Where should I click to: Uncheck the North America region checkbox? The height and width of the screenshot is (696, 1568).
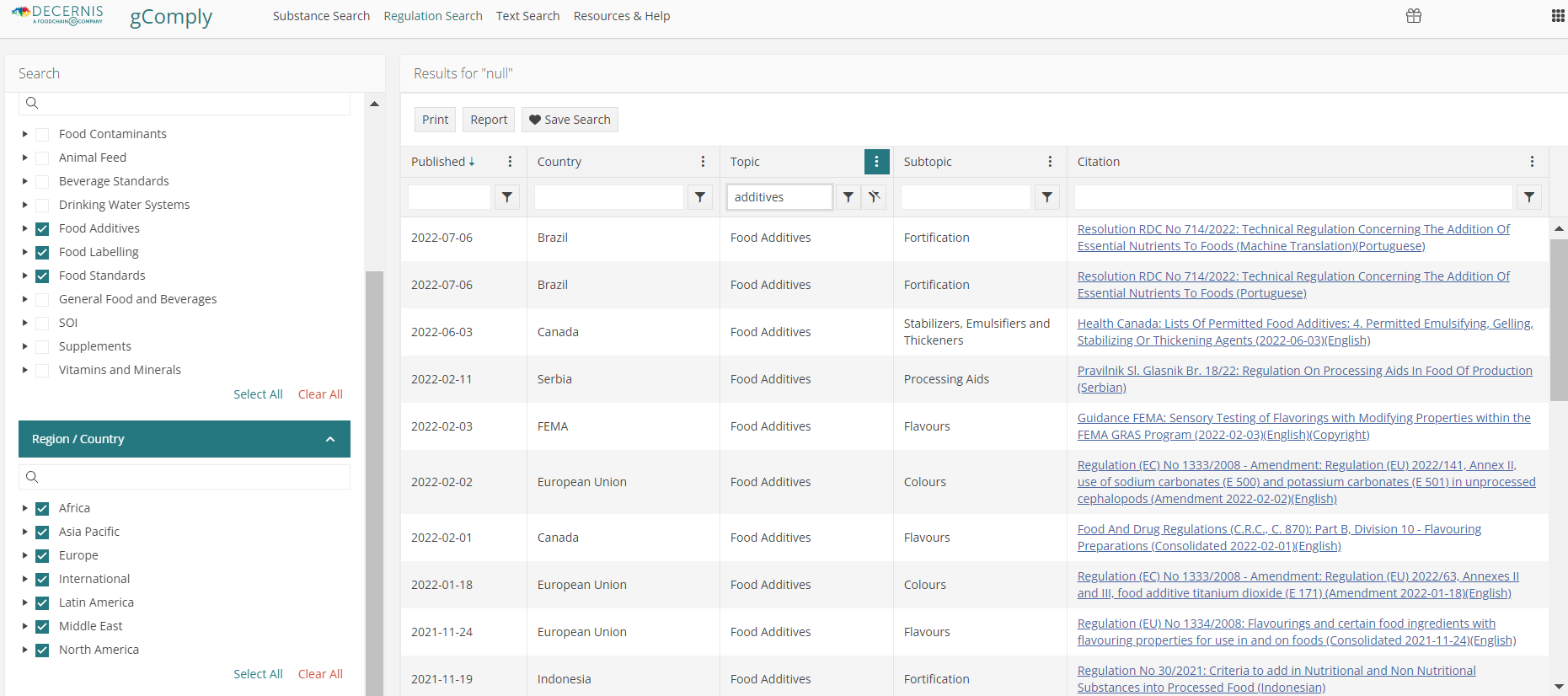(x=42, y=650)
